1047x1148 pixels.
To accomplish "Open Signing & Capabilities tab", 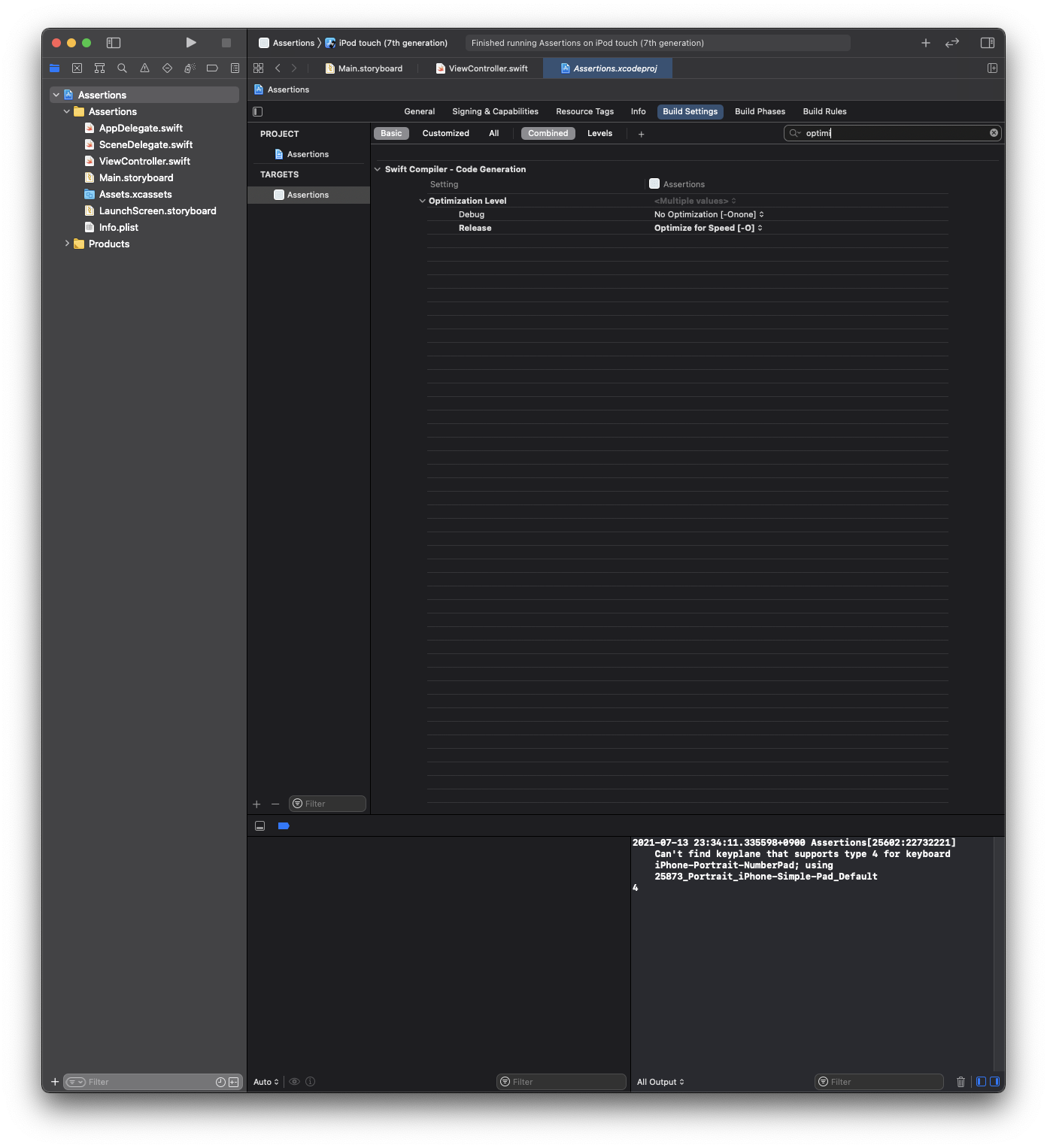I will pyautogui.click(x=496, y=111).
